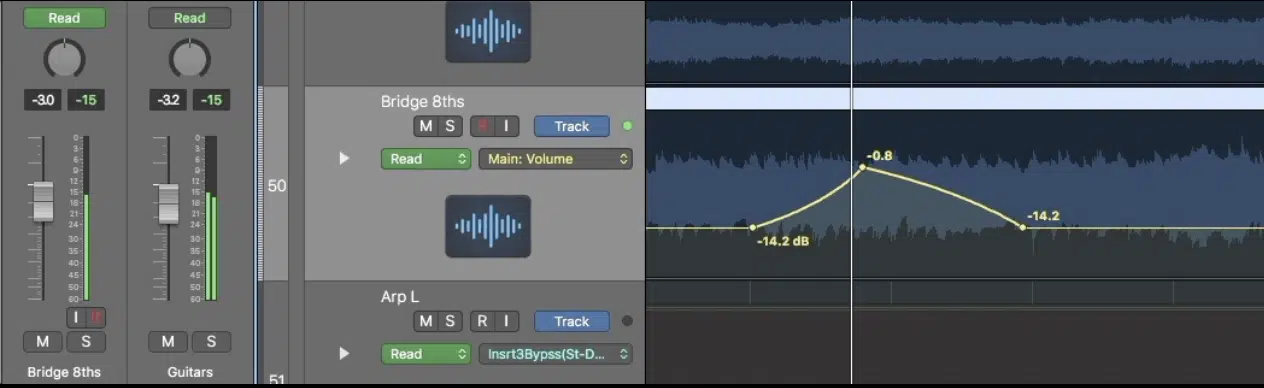The width and height of the screenshot is (1264, 388).
Task: Mute the Bridge 8ths track header
Action: tap(426, 126)
